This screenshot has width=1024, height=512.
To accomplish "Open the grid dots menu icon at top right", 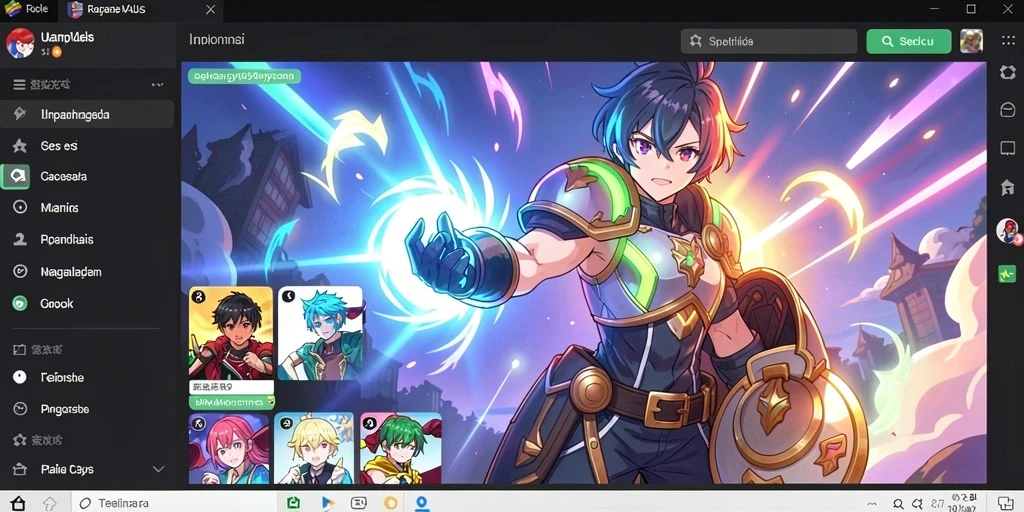I will [x=1008, y=41].
